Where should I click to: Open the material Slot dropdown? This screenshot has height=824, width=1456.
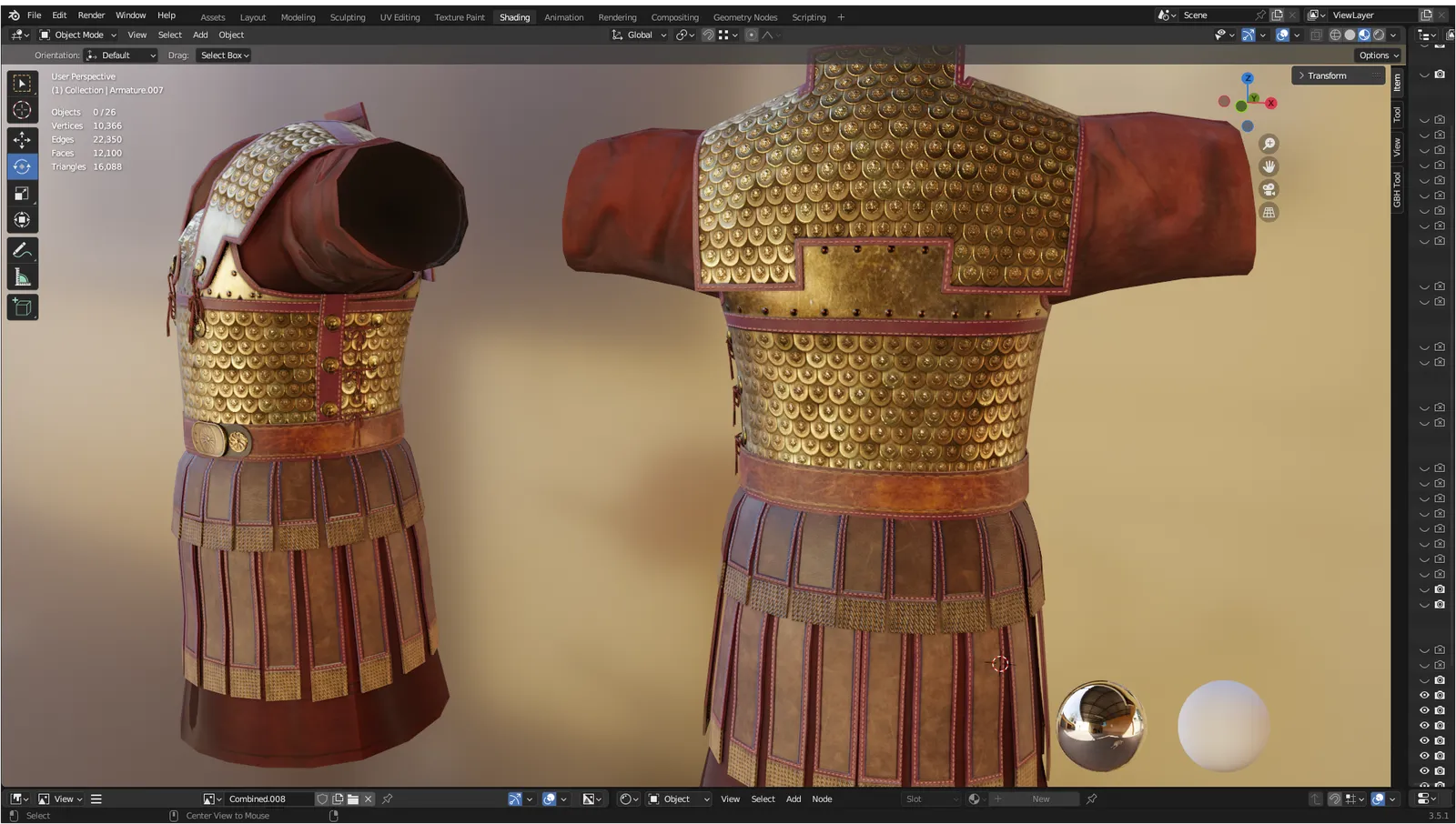coord(930,799)
